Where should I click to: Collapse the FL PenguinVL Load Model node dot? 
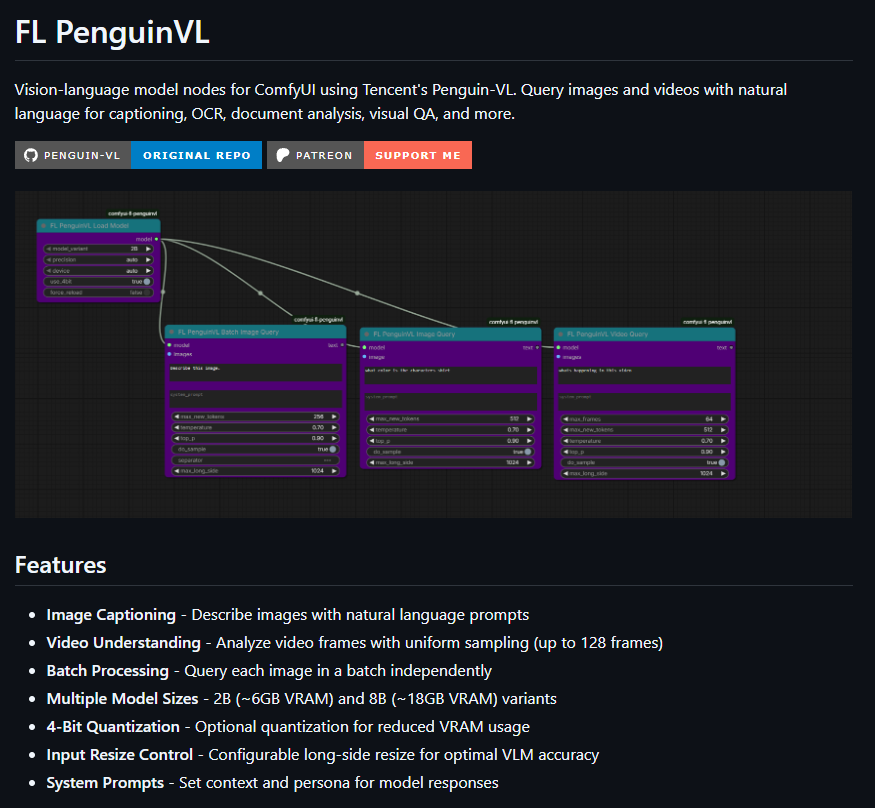(44, 226)
